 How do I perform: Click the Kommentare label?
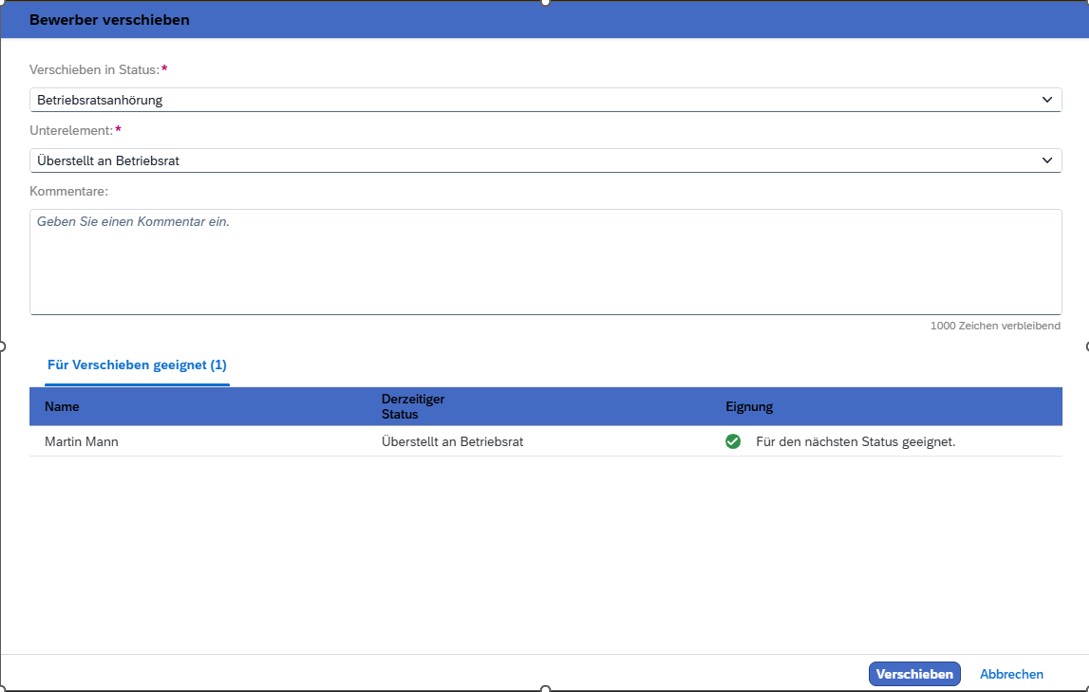(x=68, y=191)
